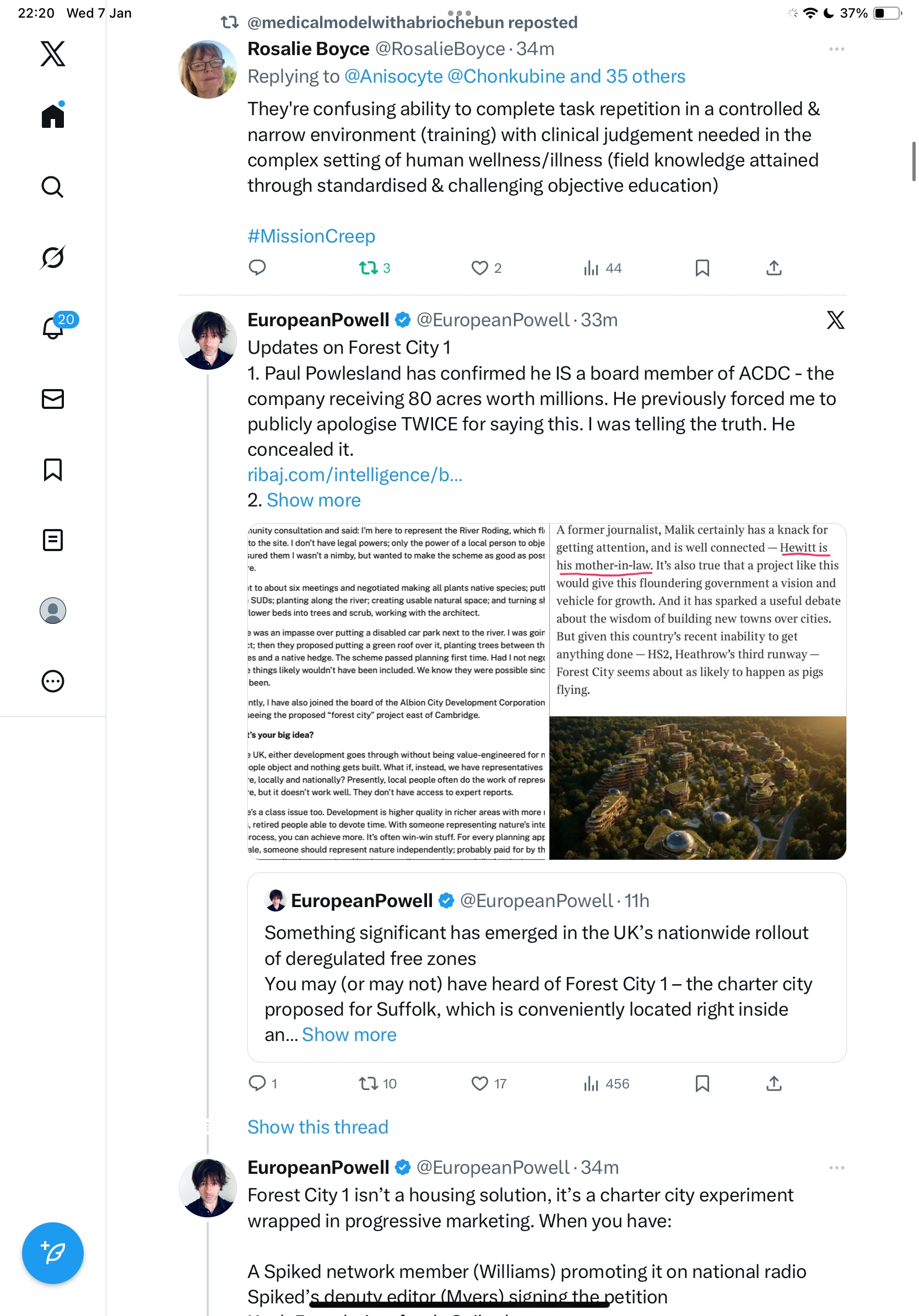919x1316 pixels.
Task: Open Direct Messages envelope icon
Action: tap(53, 399)
